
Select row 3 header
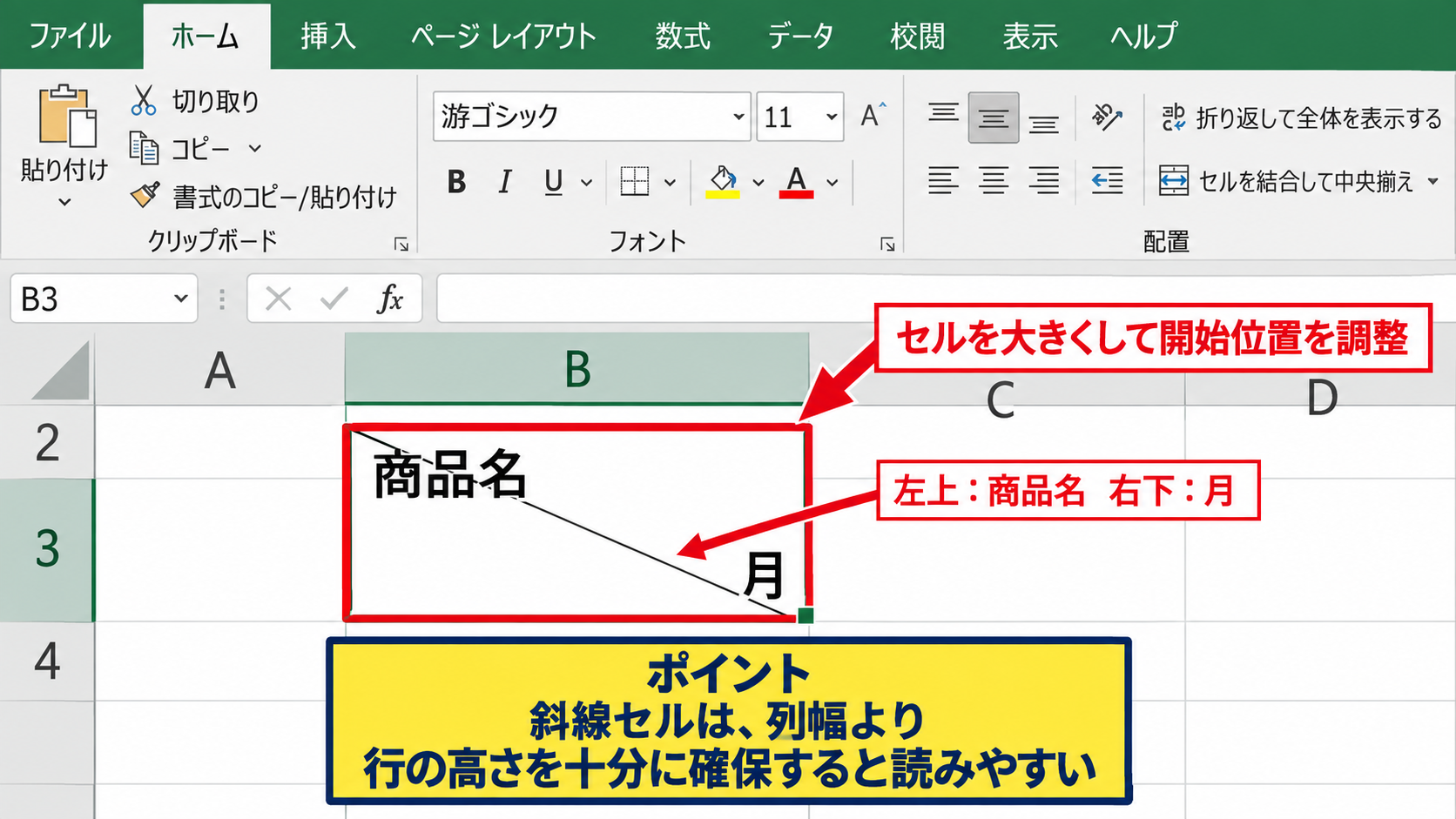(47, 549)
